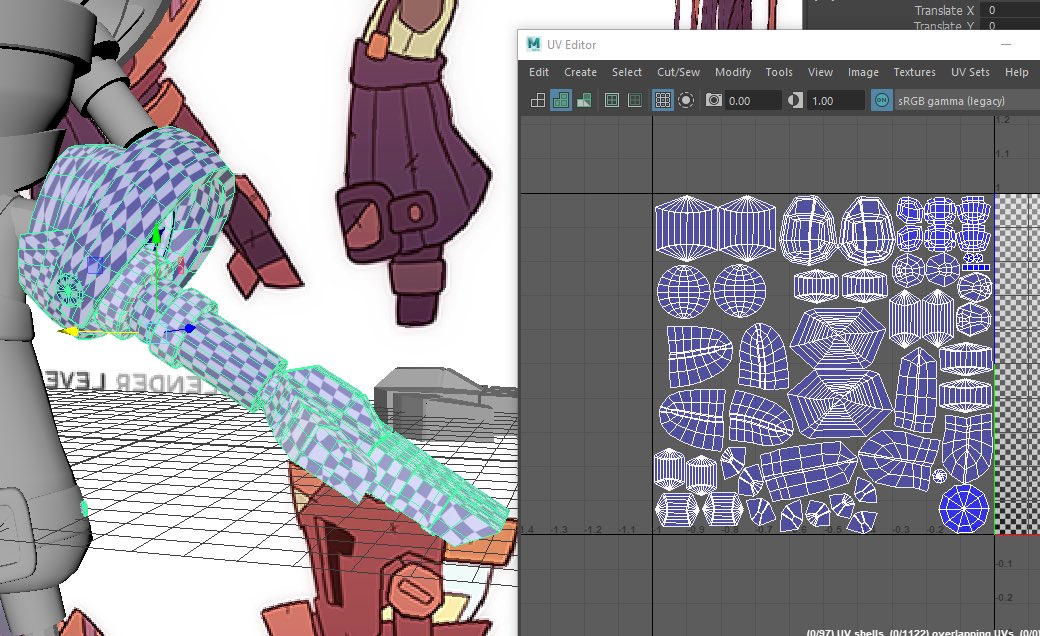The image size is (1040, 636).
Task: Click the texture borders display icon
Action: 612,101
